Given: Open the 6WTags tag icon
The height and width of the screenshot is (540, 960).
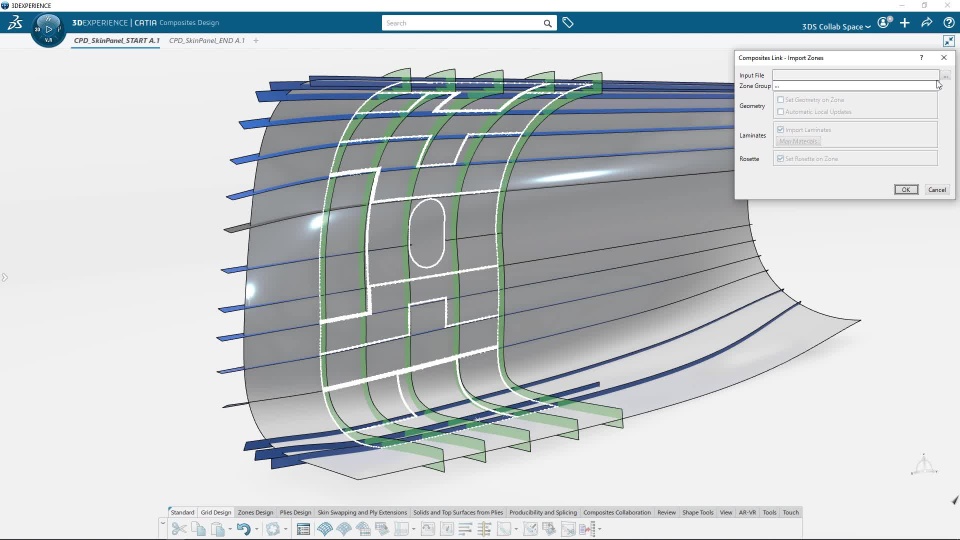Looking at the screenshot, I should pyautogui.click(x=568, y=23).
